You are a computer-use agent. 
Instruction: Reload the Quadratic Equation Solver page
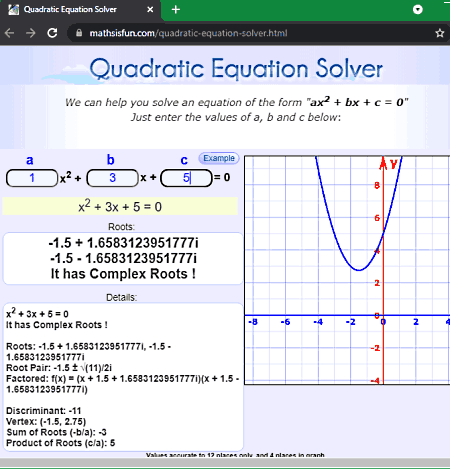point(52,33)
